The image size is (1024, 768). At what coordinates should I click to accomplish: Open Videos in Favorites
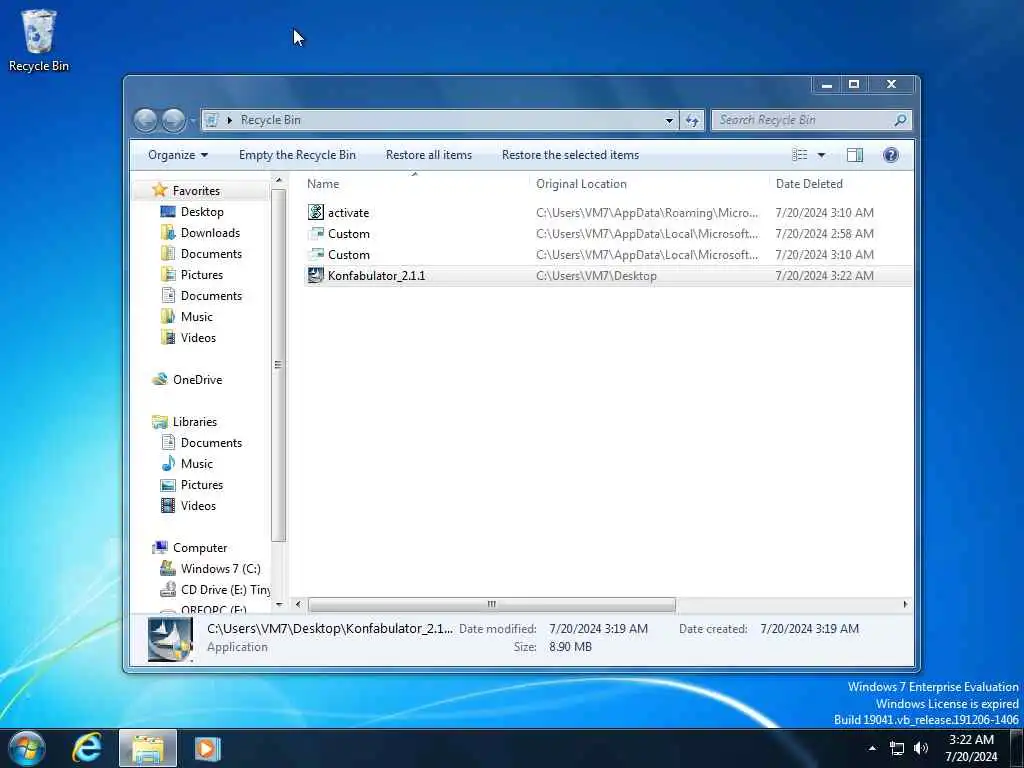(x=198, y=338)
